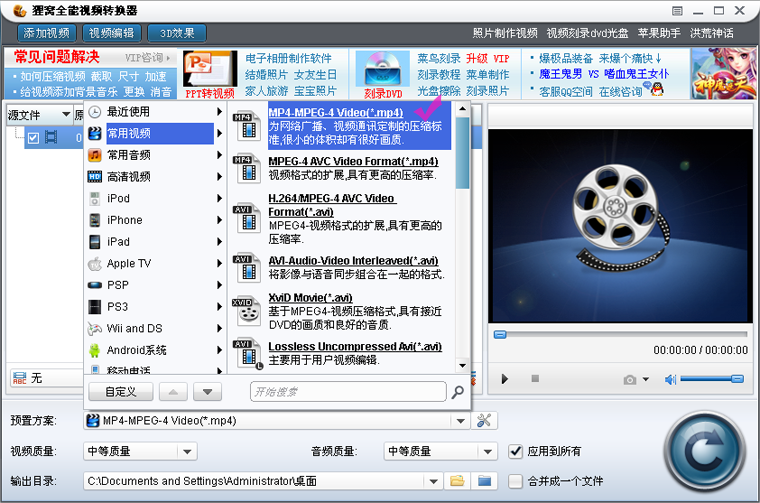This screenshot has width=760, height=503.
Task: Expand the PSP submenu arrow
Action: [220, 285]
